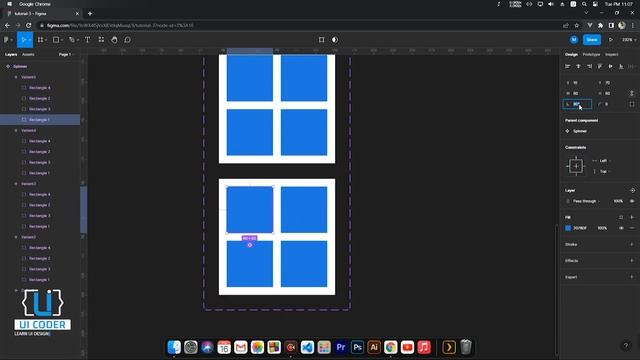
Task: Select the Comment tool
Action: point(127,40)
